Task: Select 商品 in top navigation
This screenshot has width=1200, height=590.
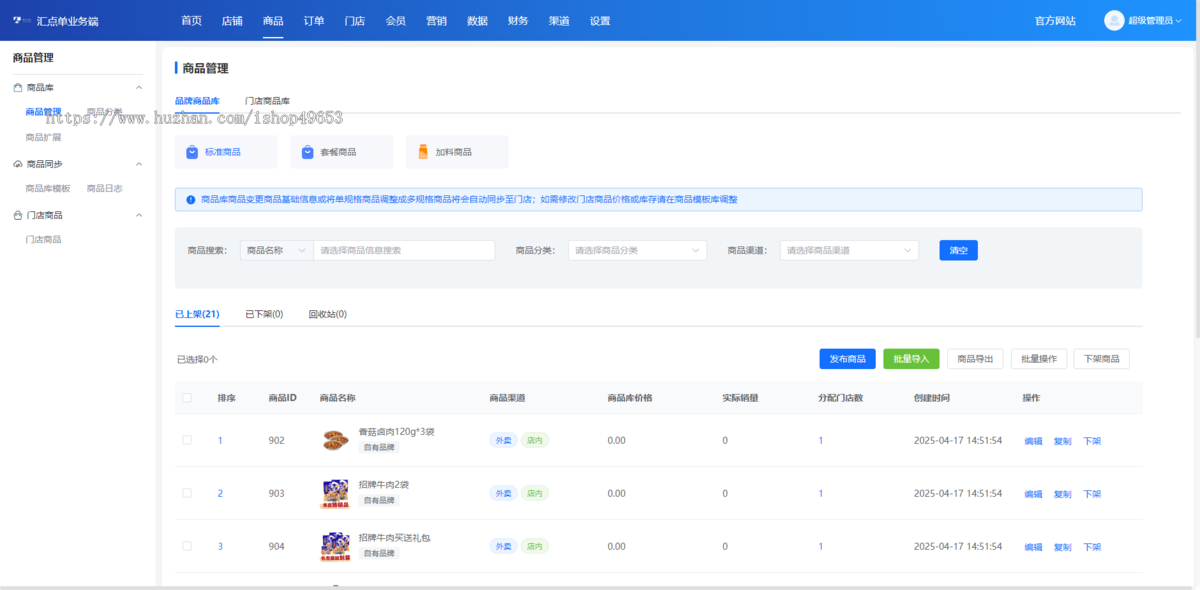Action: [273, 21]
